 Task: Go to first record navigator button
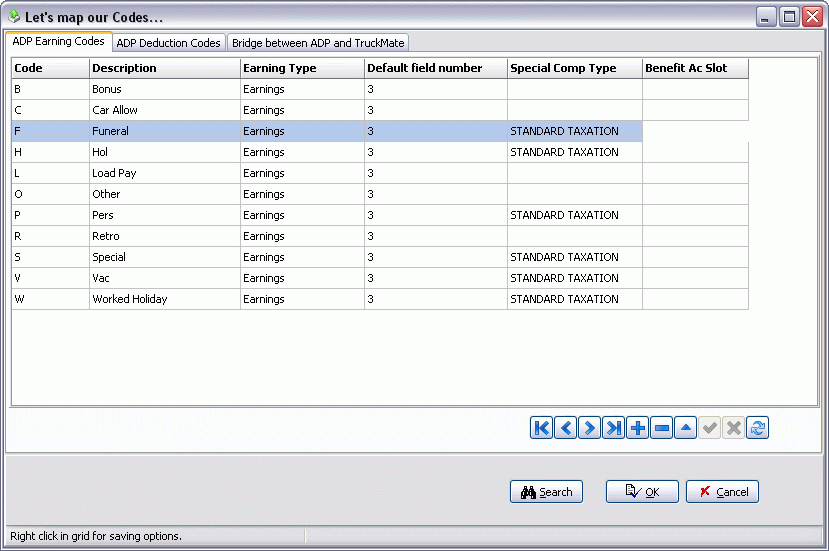pyautogui.click(x=541, y=428)
